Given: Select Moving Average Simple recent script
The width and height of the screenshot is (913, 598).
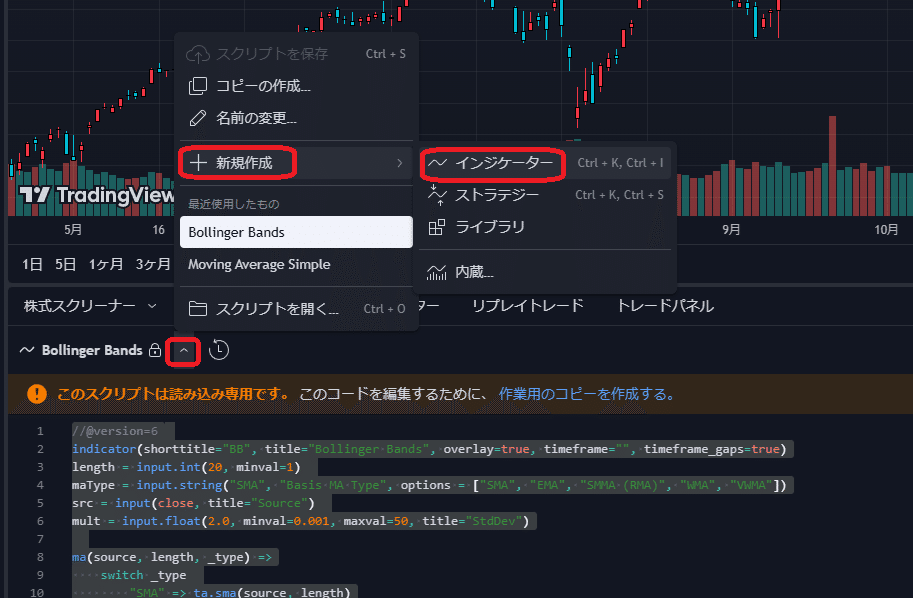Looking at the screenshot, I should tap(296, 264).
